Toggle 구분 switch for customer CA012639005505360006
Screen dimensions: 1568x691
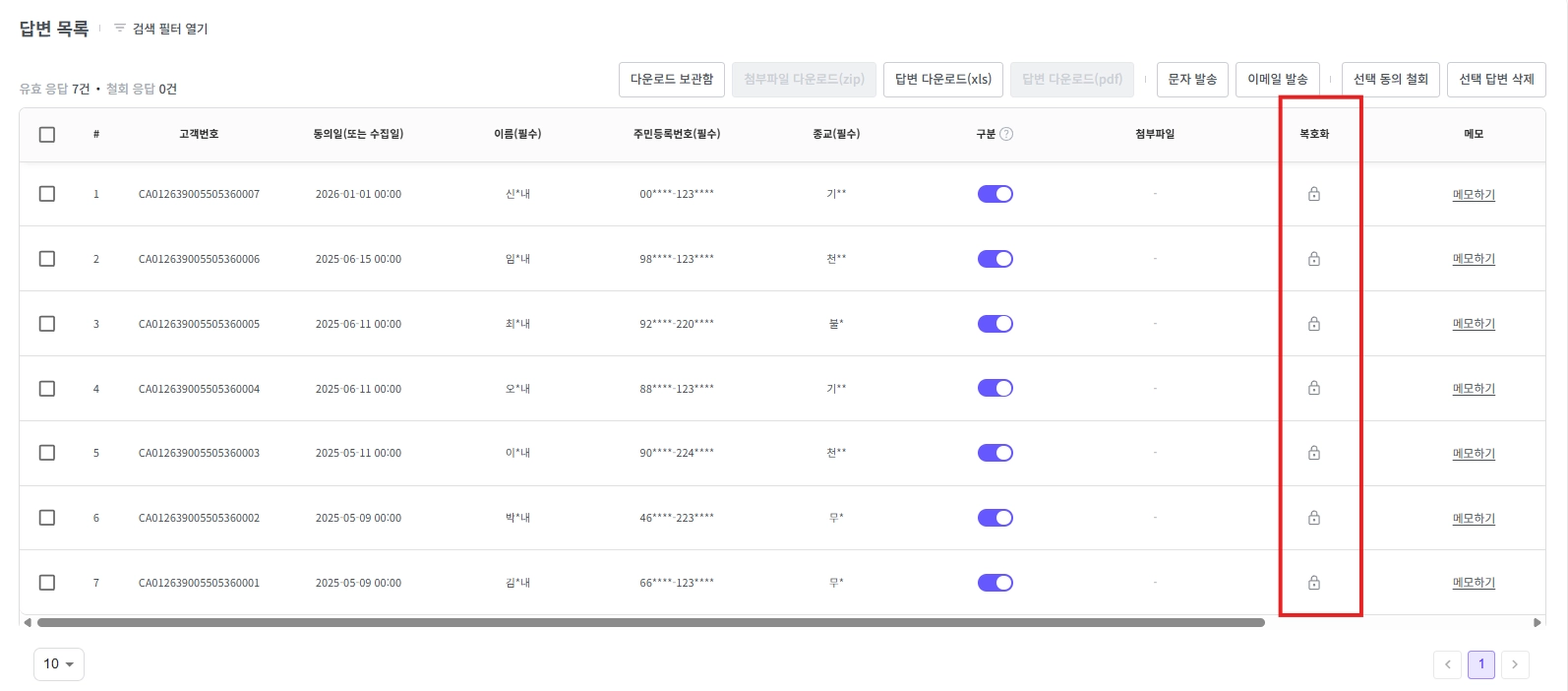[x=995, y=259]
